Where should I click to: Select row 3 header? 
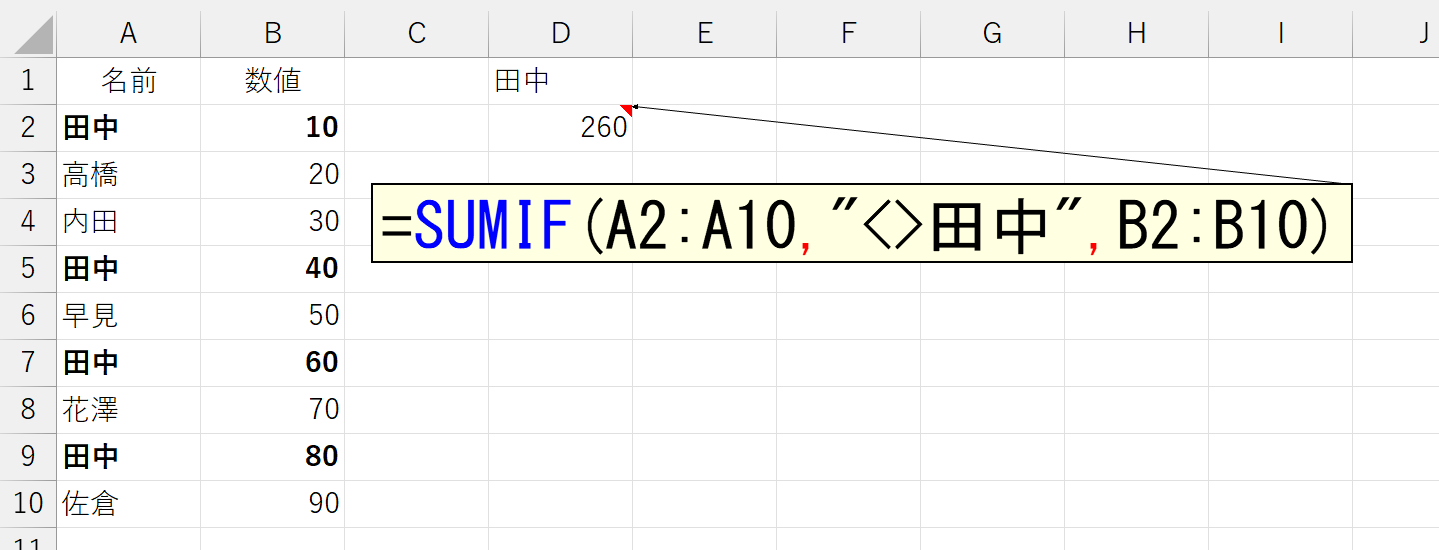point(28,175)
